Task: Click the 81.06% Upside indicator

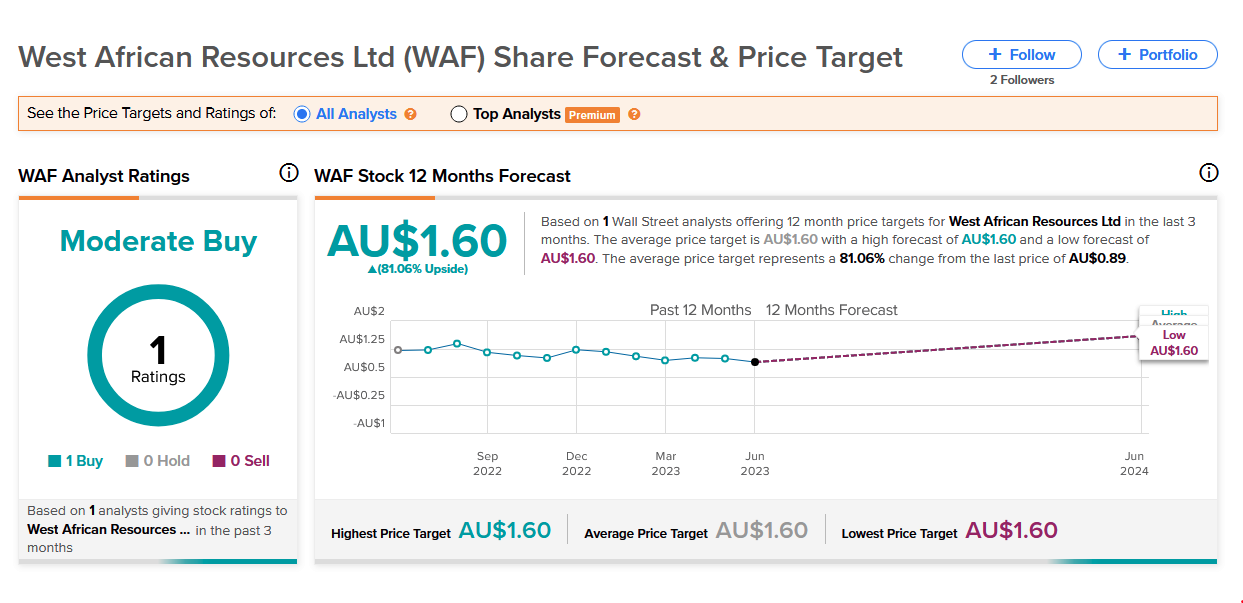Action: (x=418, y=269)
